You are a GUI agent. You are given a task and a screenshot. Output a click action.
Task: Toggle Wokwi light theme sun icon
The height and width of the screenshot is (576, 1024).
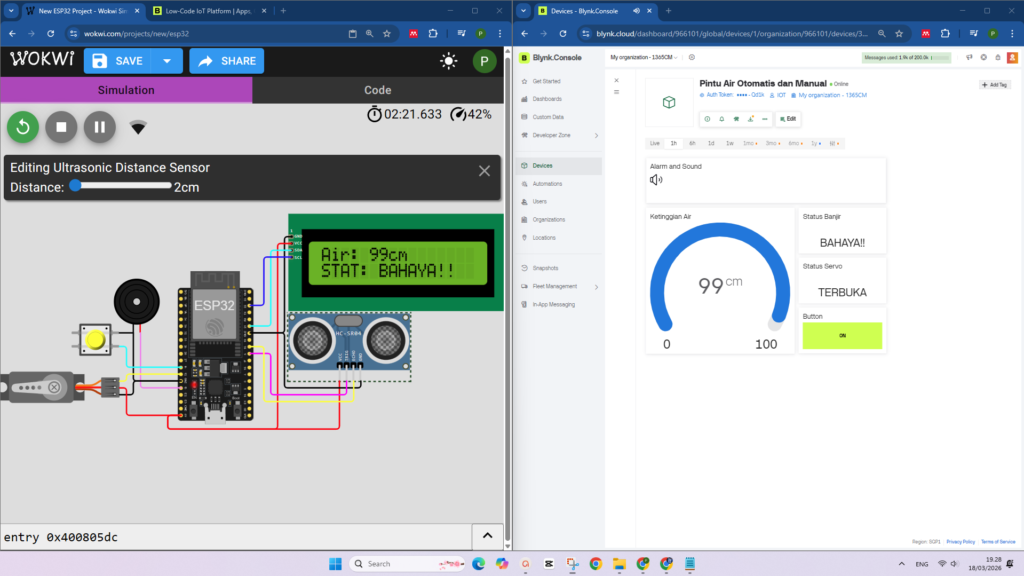(449, 61)
